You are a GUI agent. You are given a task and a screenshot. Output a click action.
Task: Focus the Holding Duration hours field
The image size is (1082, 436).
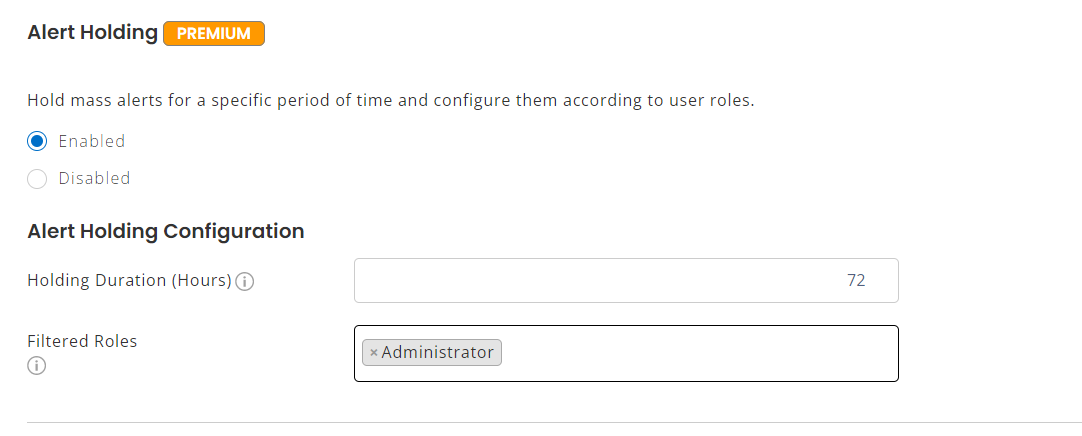pyautogui.click(x=626, y=281)
